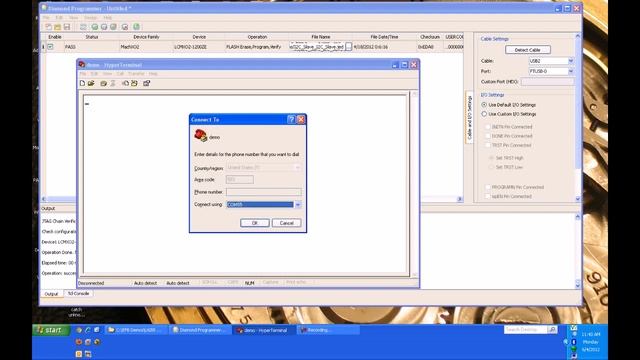Click the Detect Cable button

pyautogui.click(x=528, y=50)
